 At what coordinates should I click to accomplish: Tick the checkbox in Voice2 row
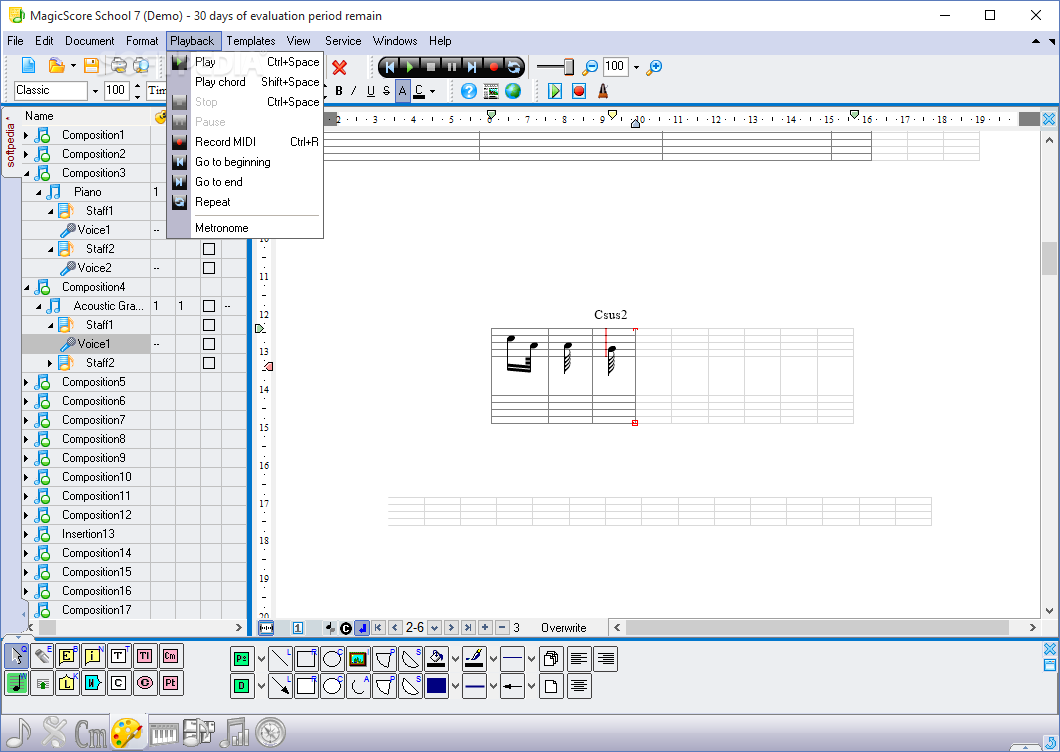tap(209, 268)
